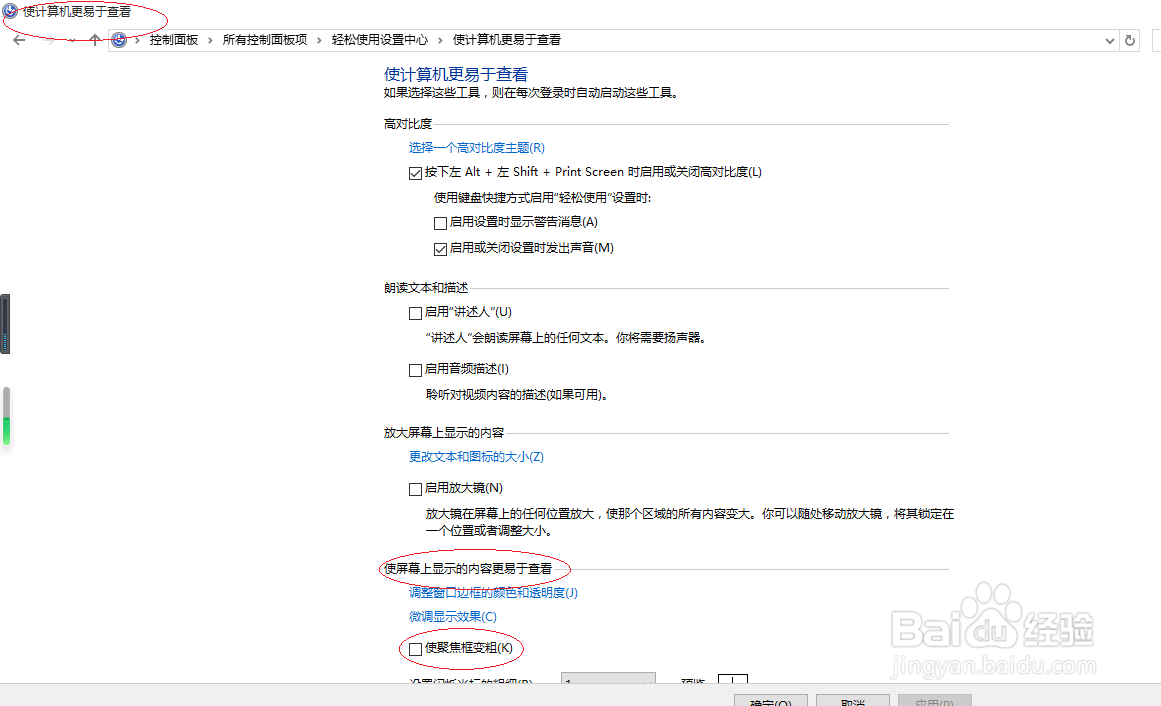Image resolution: width=1161 pixels, height=706 pixels.
Task: Click the Back navigation arrow
Action: coord(17,40)
